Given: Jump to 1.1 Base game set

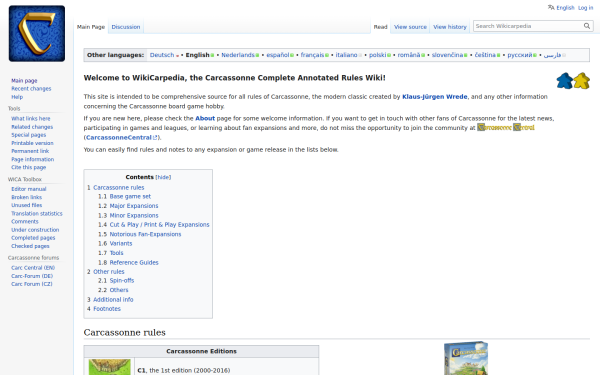Looking at the screenshot, I should point(124,197).
